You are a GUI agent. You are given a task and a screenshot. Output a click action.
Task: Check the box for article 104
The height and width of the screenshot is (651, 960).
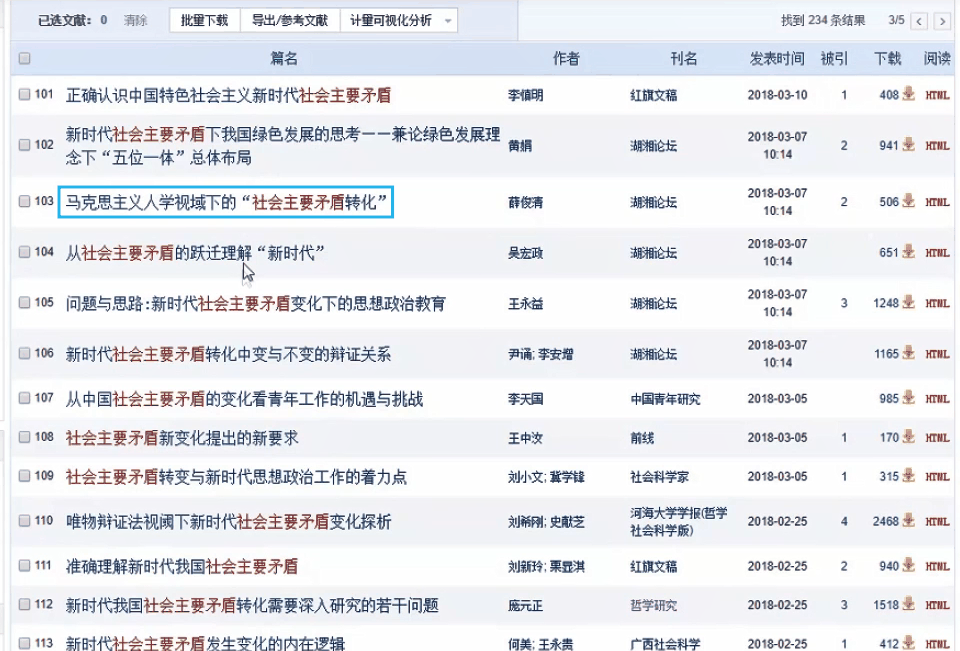pyautogui.click(x=24, y=252)
